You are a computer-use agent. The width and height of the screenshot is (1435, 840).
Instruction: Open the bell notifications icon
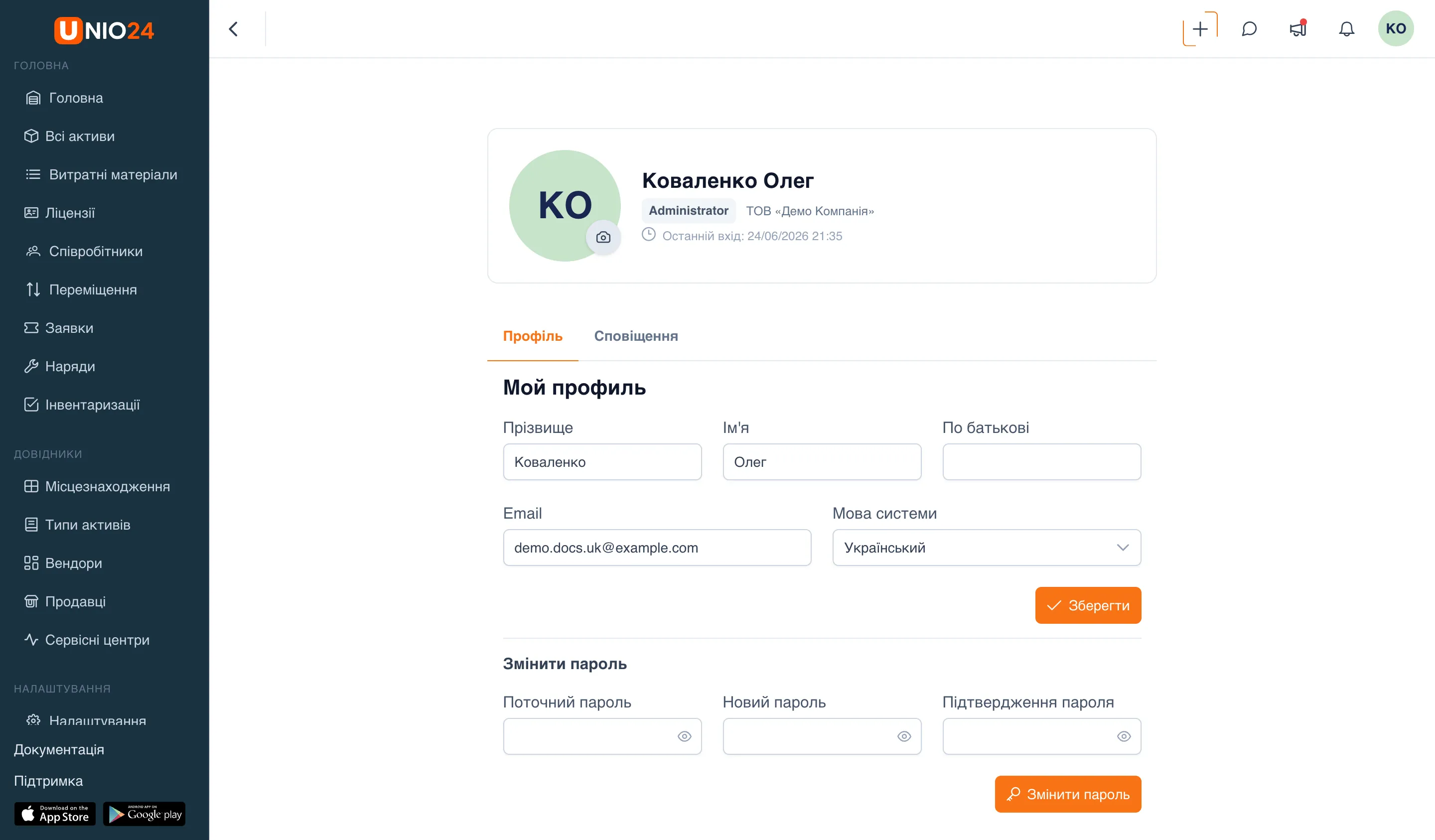1346,29
